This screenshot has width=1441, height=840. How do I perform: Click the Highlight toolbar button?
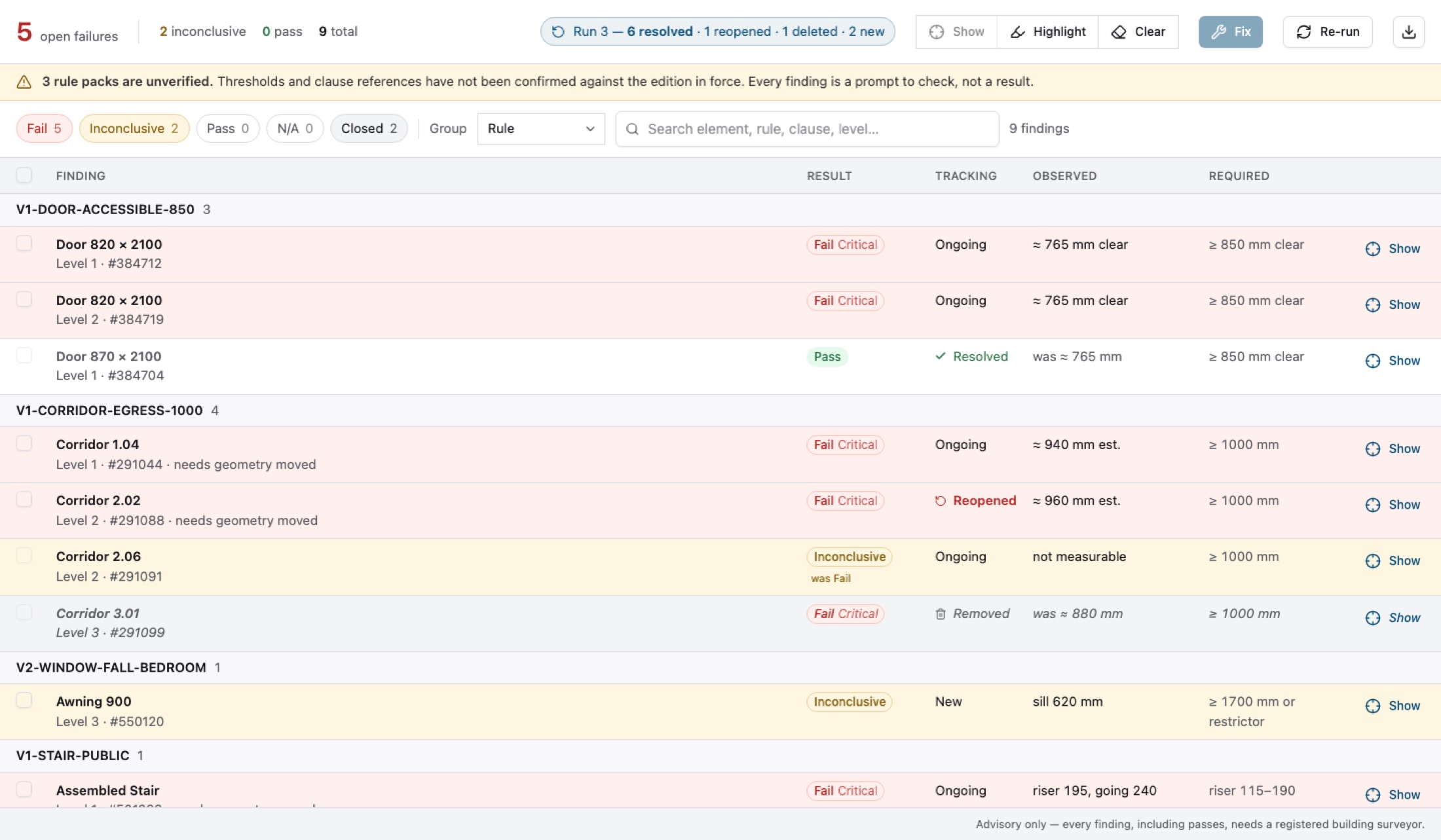pos(1047,31)
